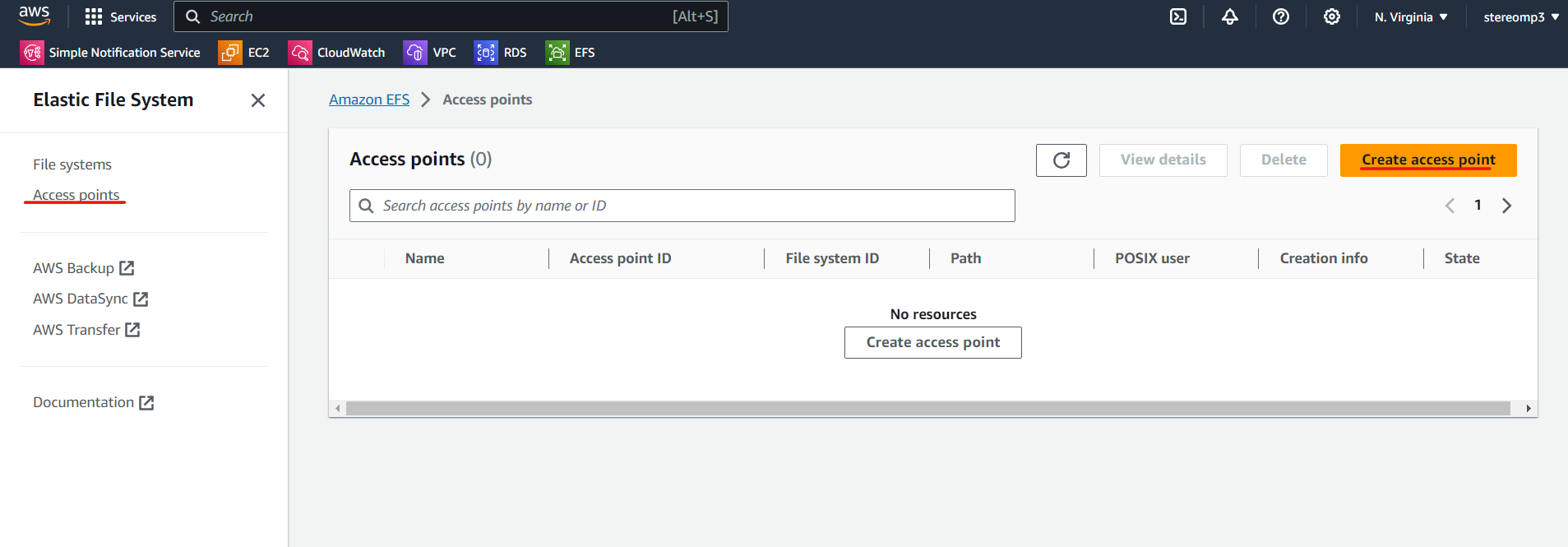Refresh the access points list
Viewport: 1568px width, 547px height.
click(x=1062, y=160)
